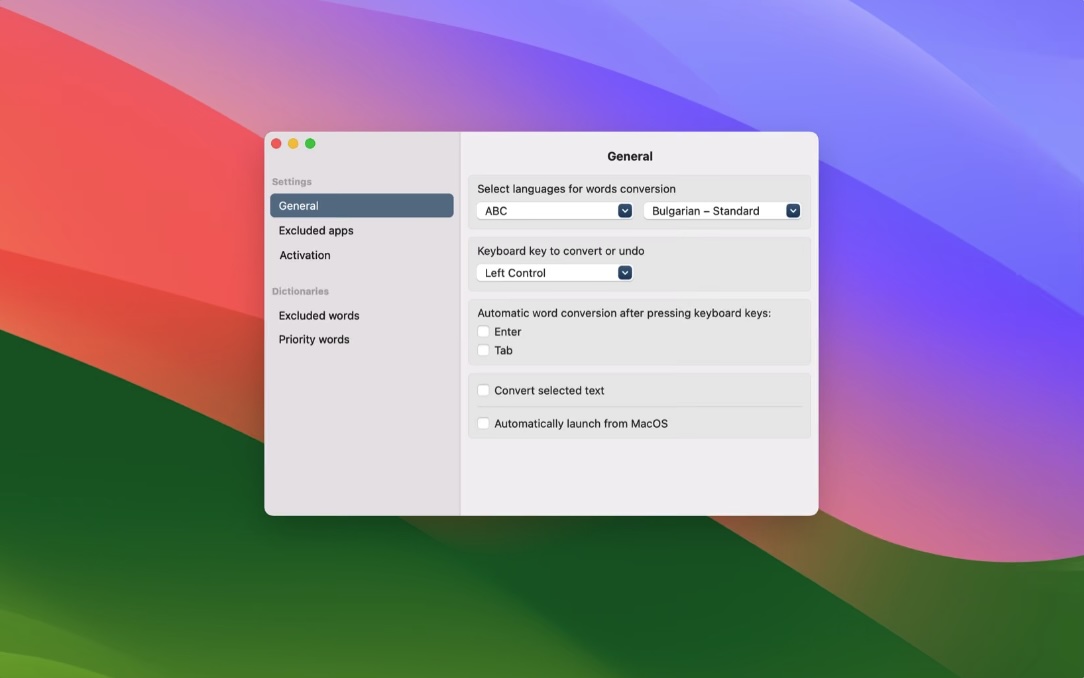This screenshot has height=678, width=1084.
Task: Close the settings window with red button
Action: [276, 144]
